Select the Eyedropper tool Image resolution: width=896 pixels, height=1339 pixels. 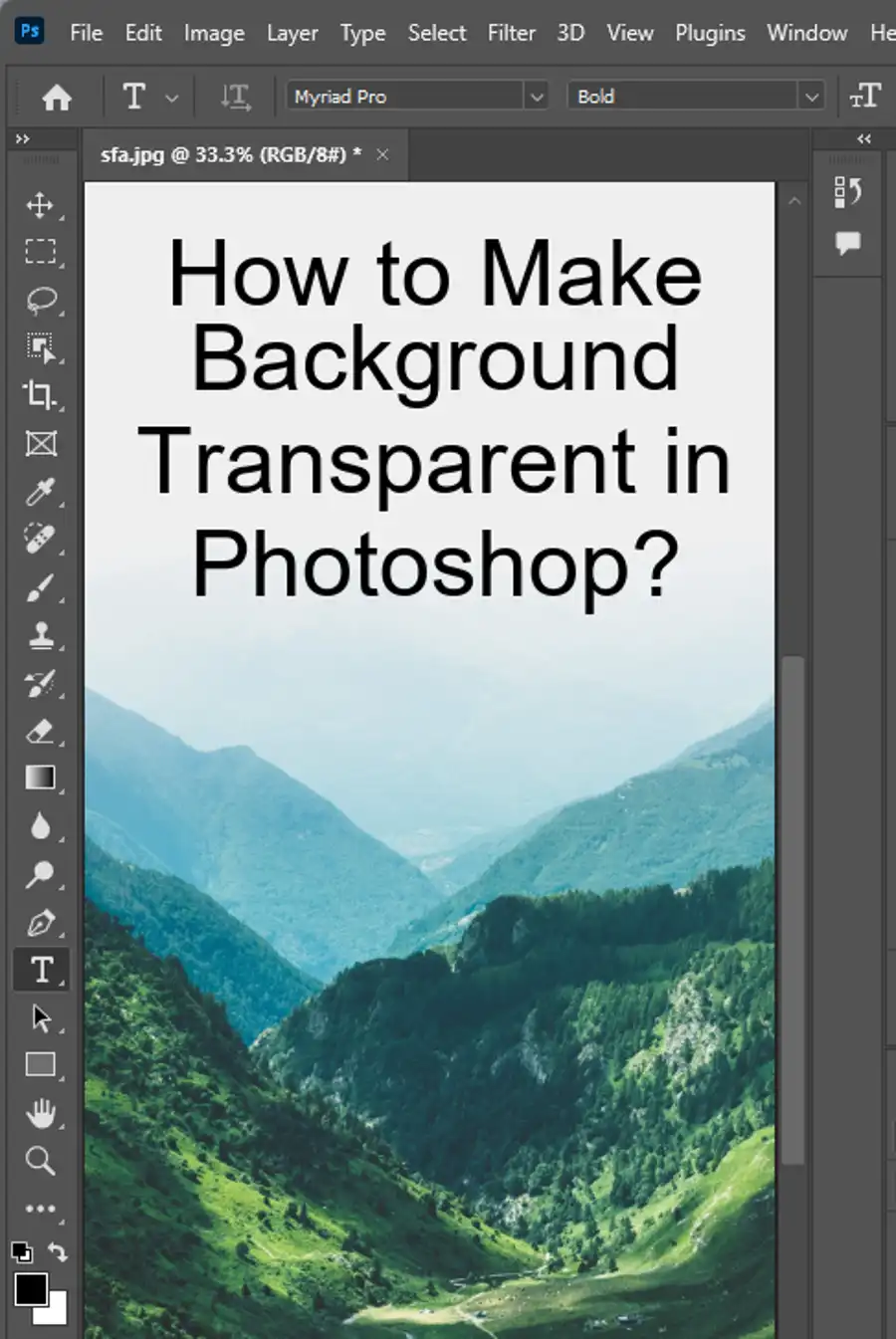[x=40, y=491]
